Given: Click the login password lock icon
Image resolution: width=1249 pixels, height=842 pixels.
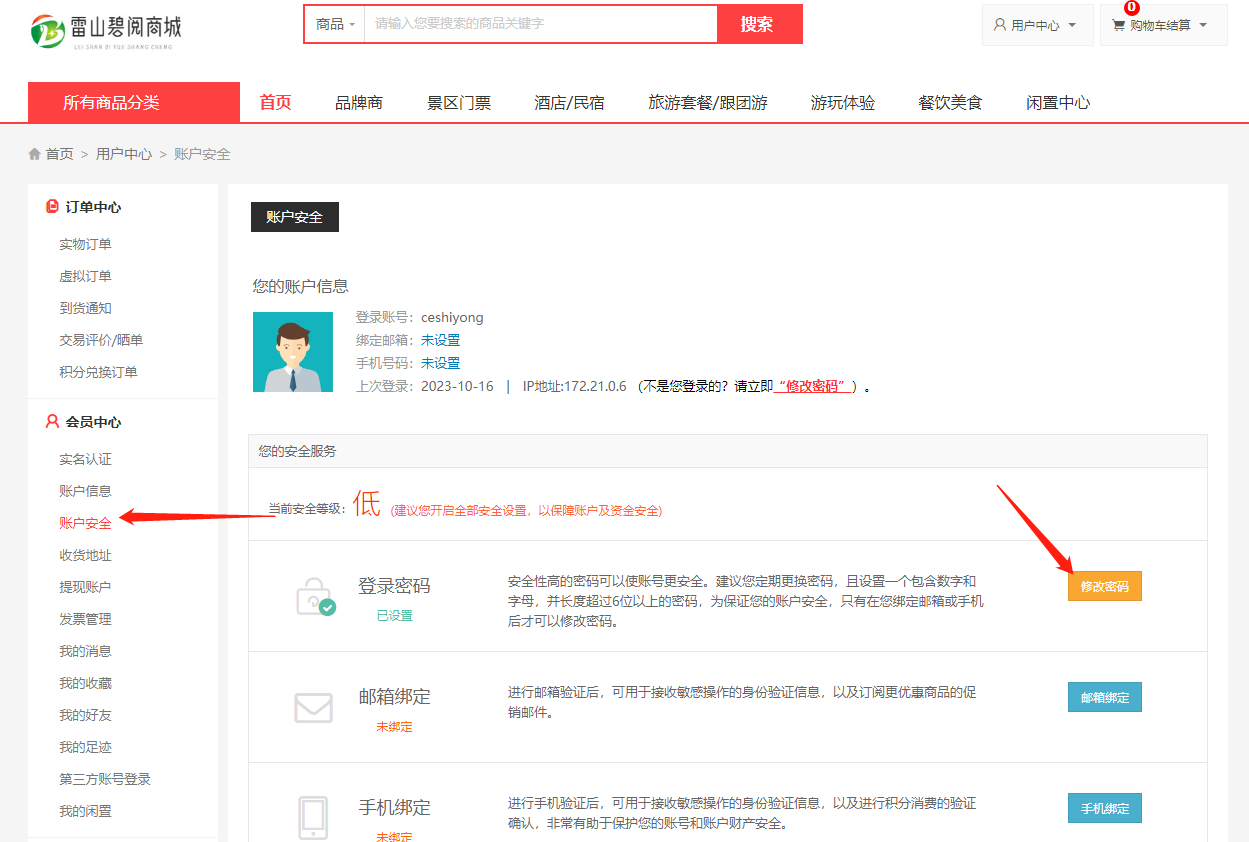Looking at the screenshot, I should (314, 597).
